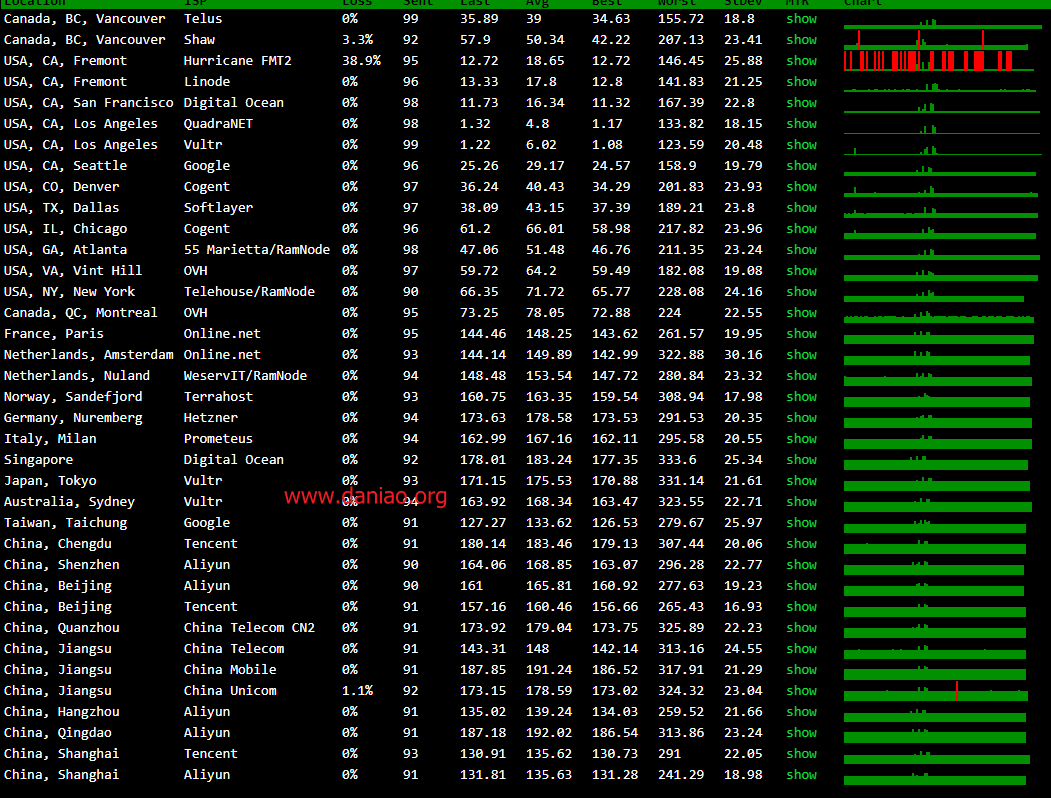Open show MTR for Denver Cogent
This screenshot has height=798, width=1051.
pyautogui.click(x=801, y=186)
